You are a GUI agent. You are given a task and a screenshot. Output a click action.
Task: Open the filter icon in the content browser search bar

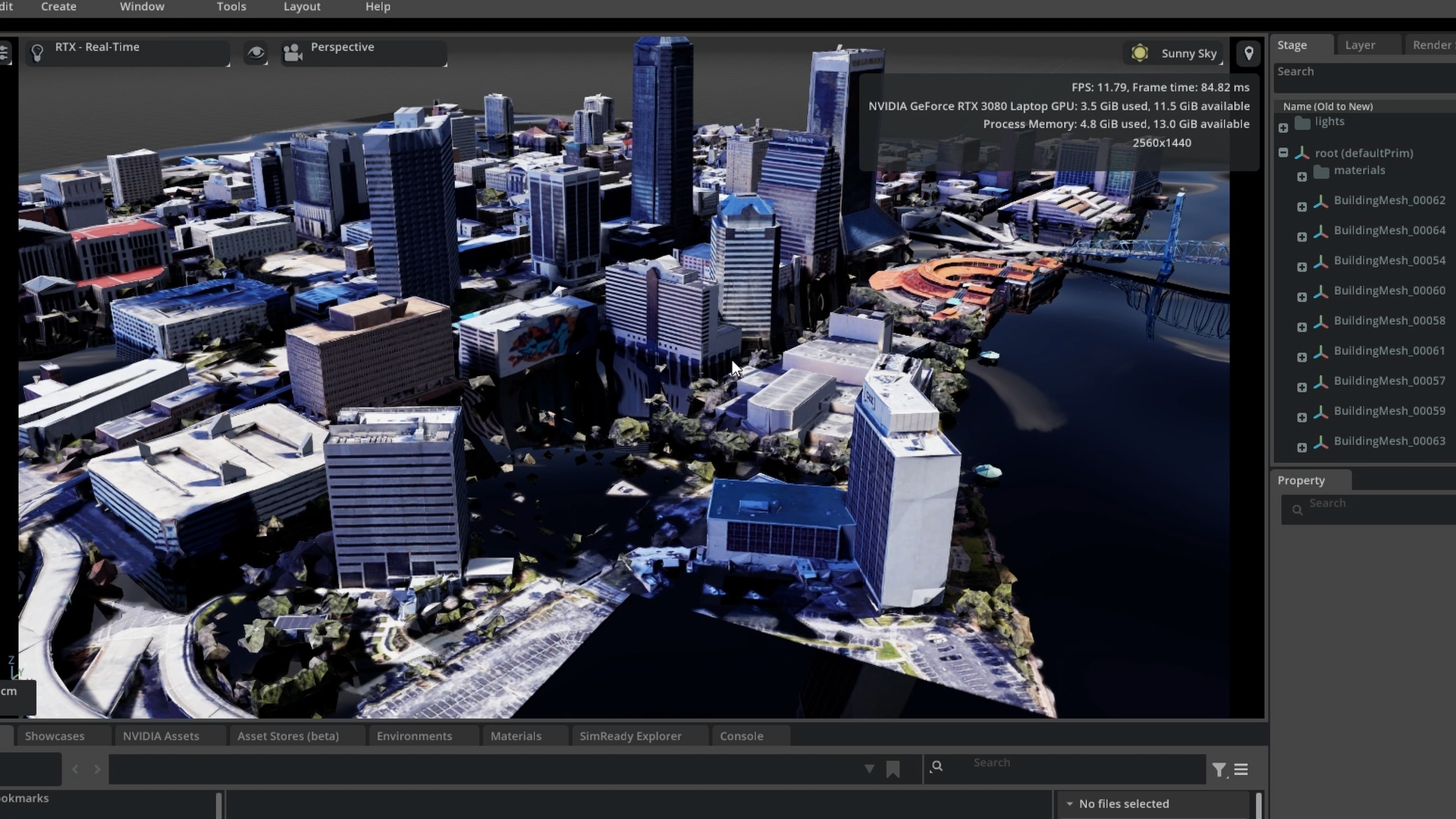[x=1219, y=769]
